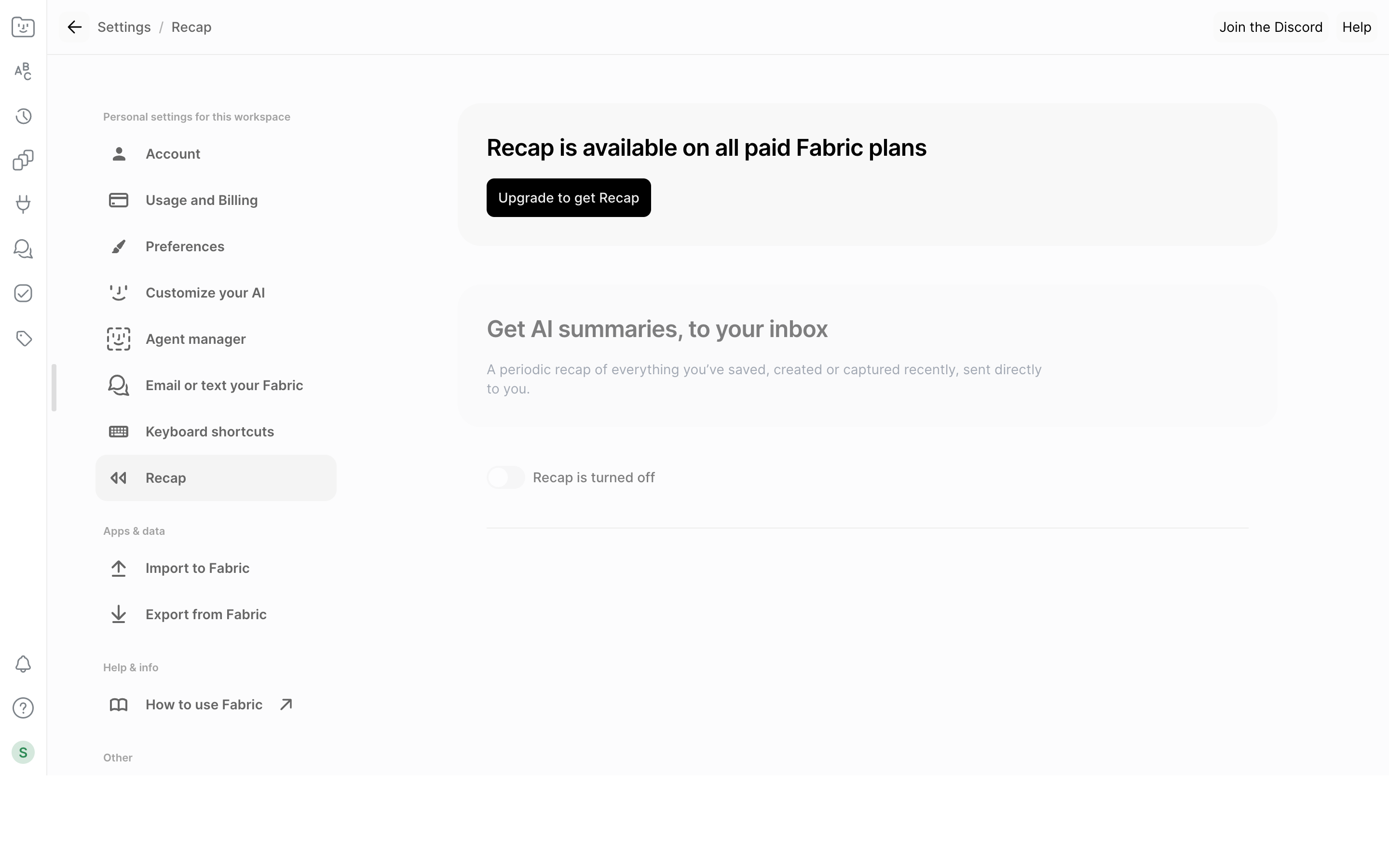Click the Settings breadcrumb link
Viewport: 1389px width, 868px height.
(x=124, y=27)
